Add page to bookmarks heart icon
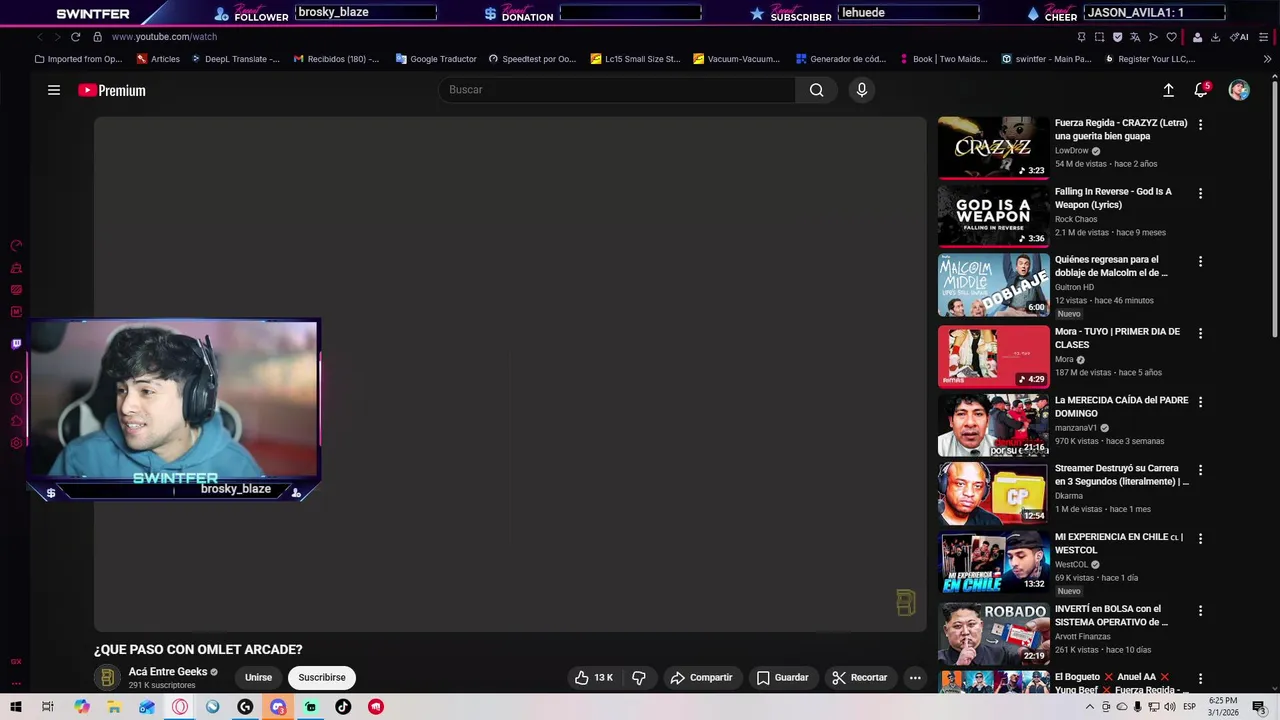The width and height of the screenshot is (1280, 720). 1171,37
